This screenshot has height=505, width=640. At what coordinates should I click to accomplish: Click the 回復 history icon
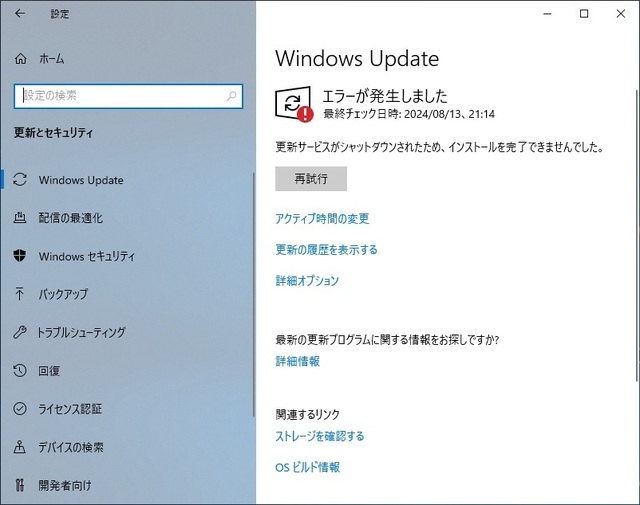click(x=20, y=370)
